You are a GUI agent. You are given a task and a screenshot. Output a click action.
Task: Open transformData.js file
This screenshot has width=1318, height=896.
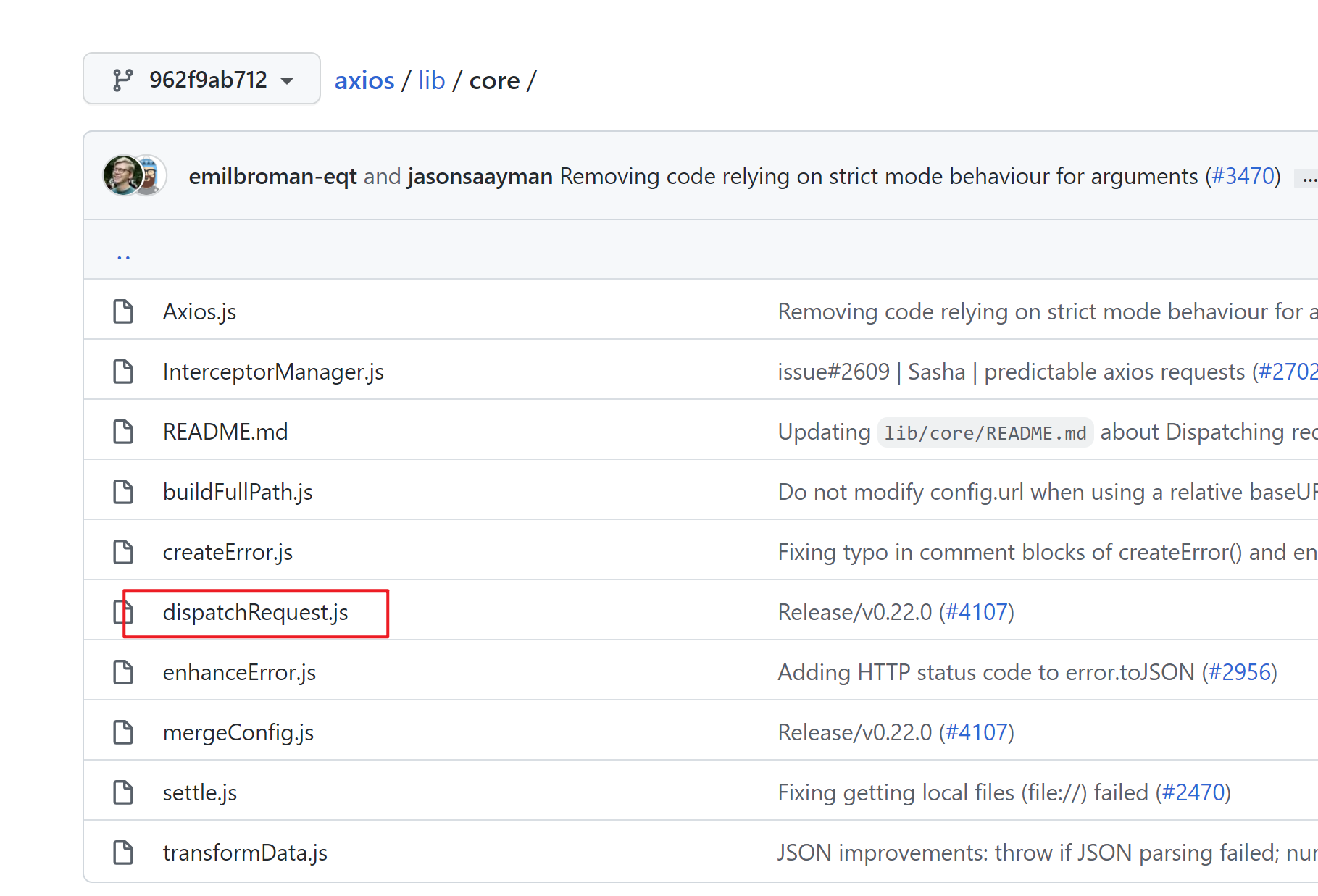click(245, 853)
